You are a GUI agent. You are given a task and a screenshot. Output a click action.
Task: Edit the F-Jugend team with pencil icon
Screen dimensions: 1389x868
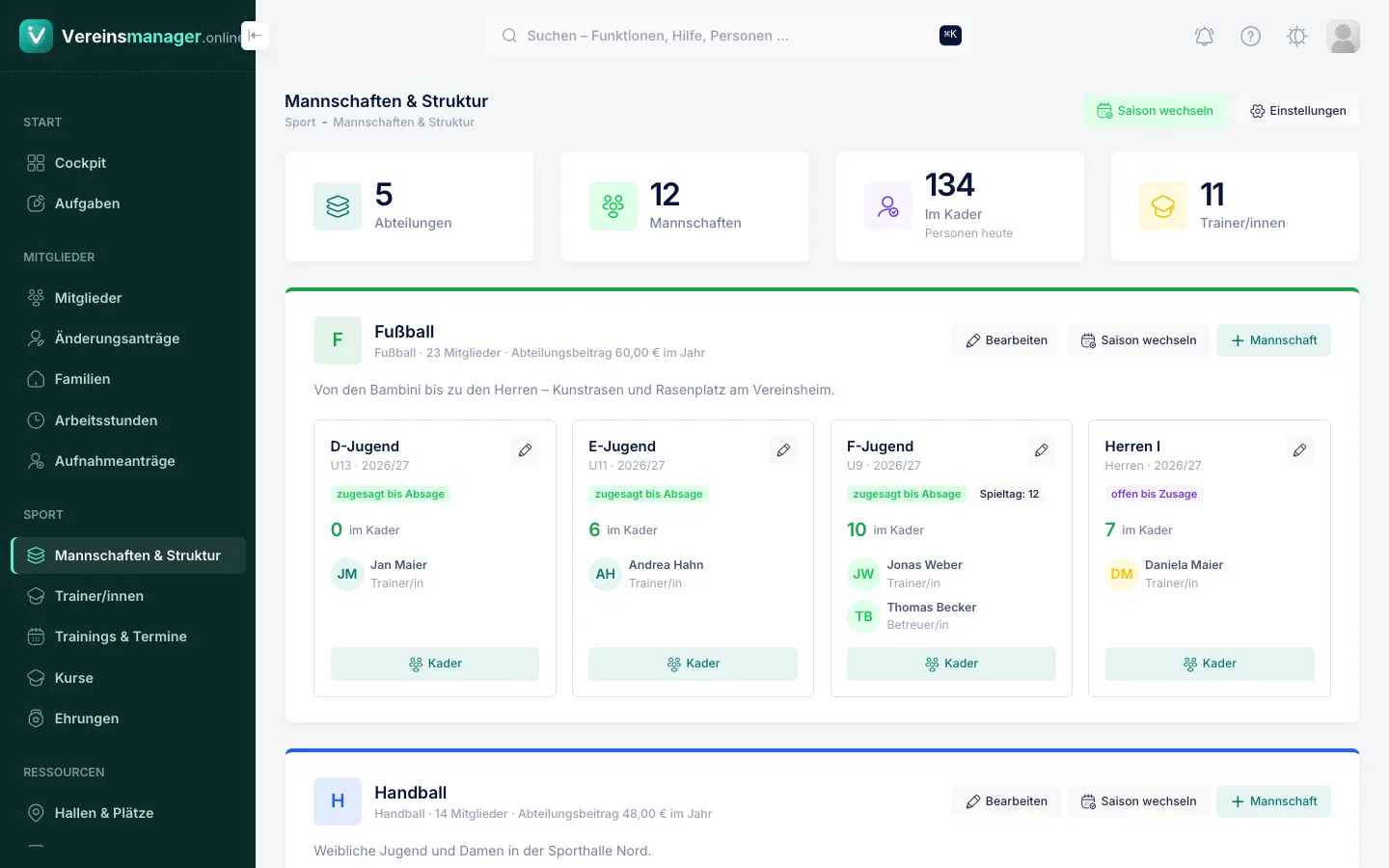click(1042, 450)
